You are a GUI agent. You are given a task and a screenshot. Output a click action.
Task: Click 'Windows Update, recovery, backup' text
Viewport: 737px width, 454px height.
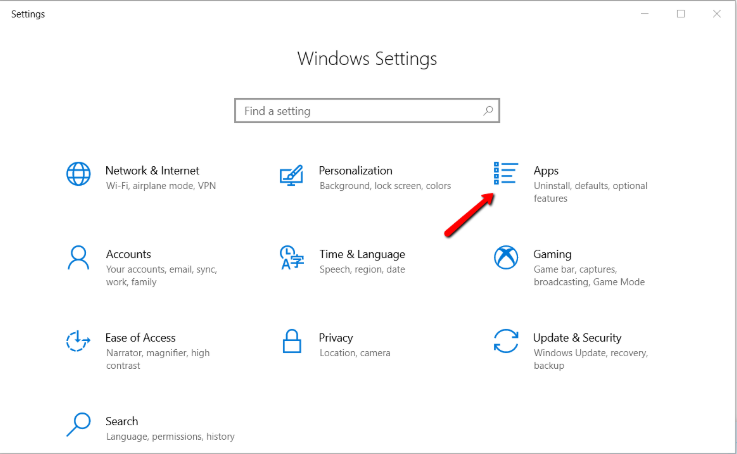coord(590,359)
